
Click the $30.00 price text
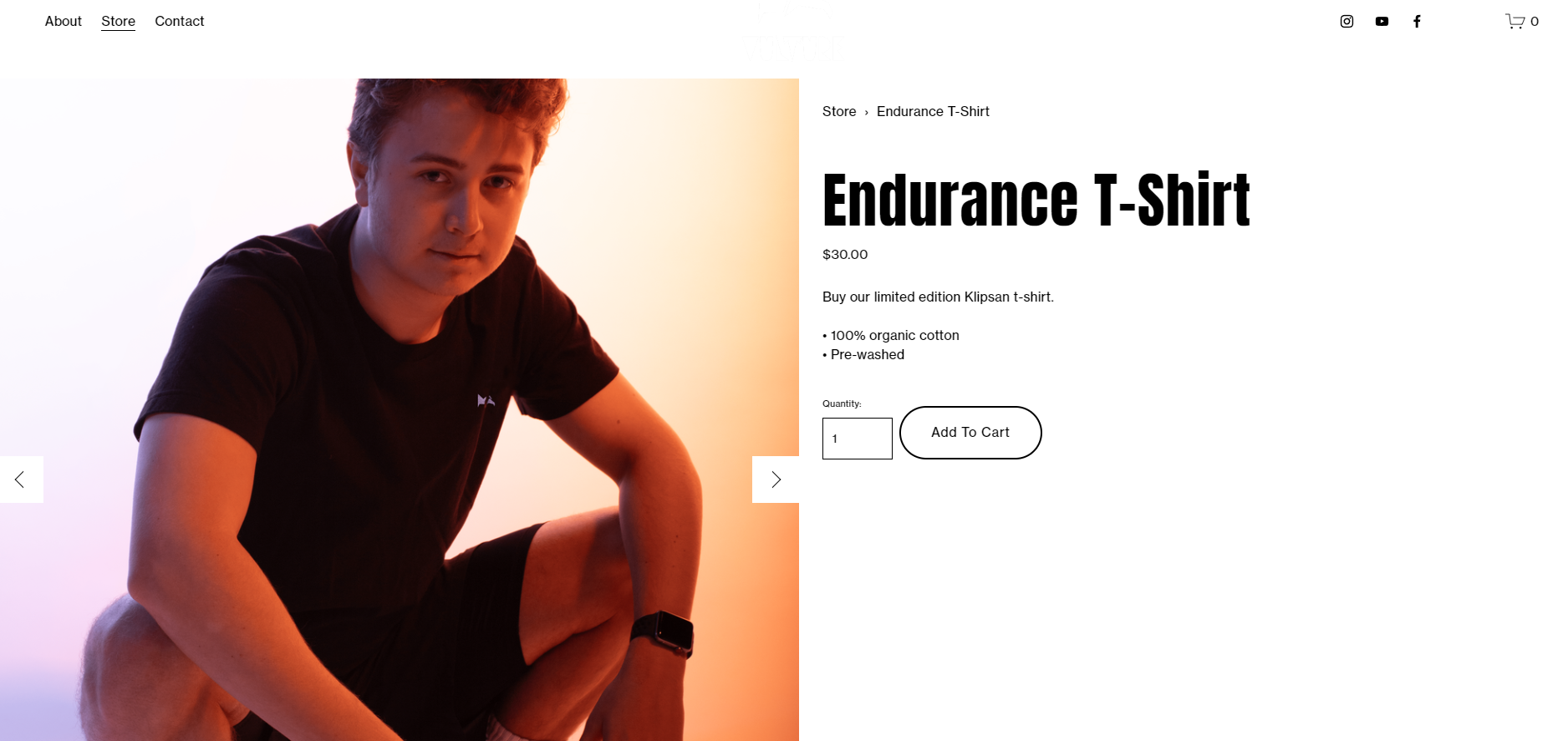[845, 255]
